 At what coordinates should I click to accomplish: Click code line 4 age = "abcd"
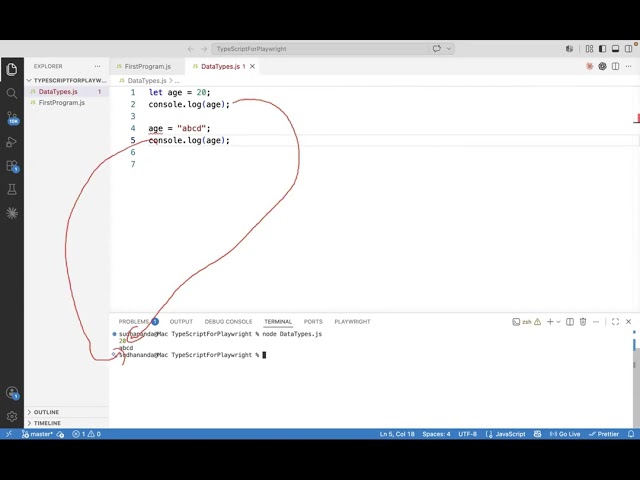tap(179, 129)
